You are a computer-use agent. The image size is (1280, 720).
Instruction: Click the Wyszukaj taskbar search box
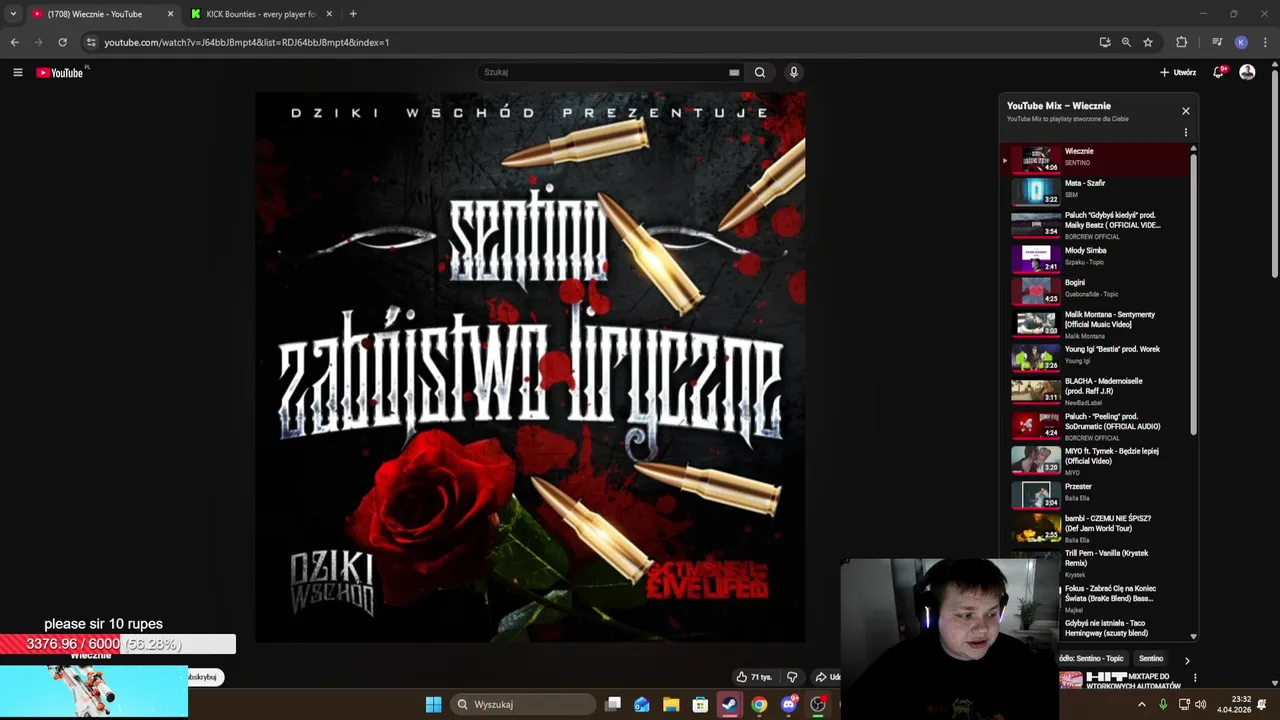(523, 704)
